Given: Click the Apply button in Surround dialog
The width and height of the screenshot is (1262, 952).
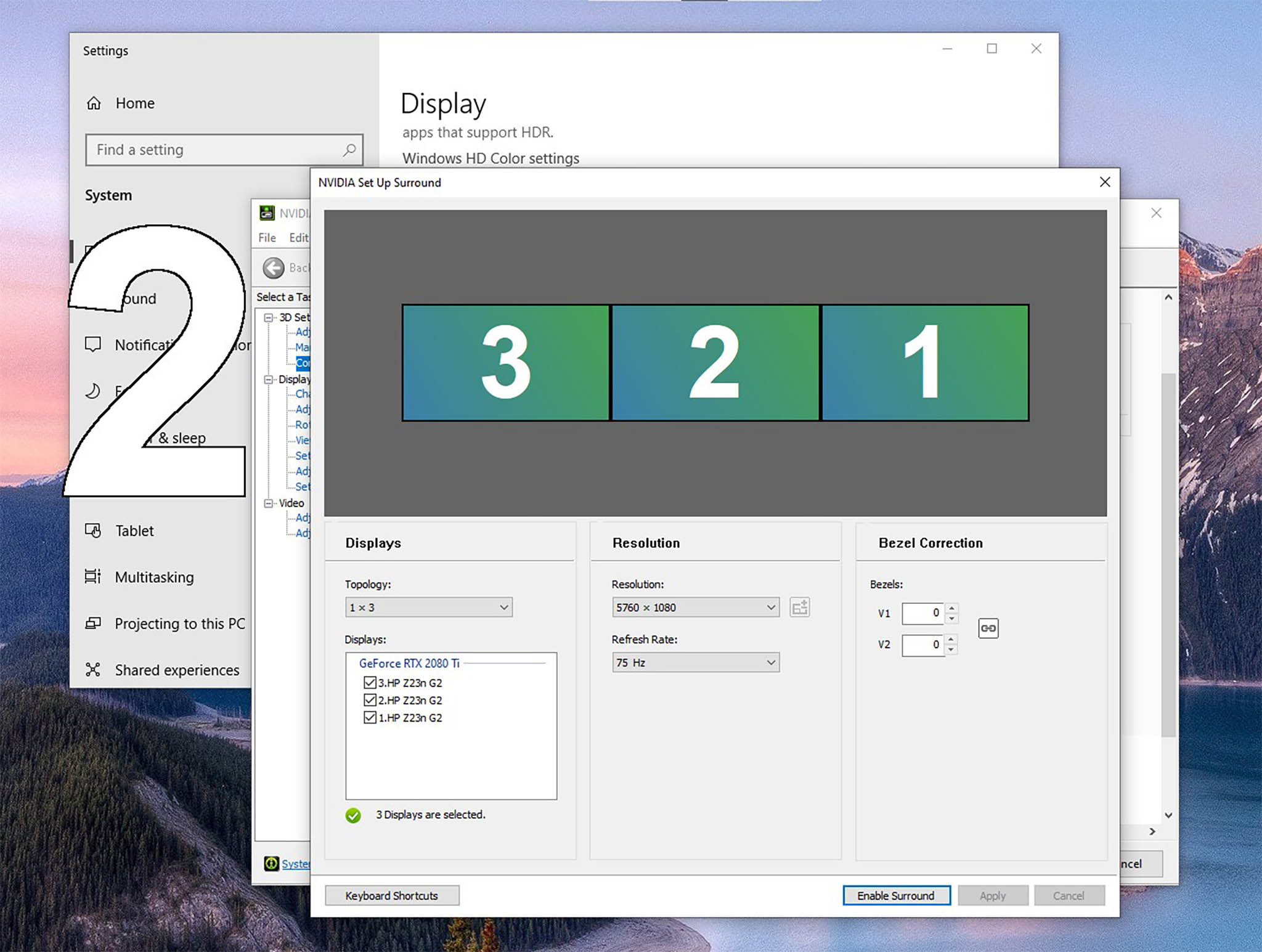Looking at the screenshot, I should (x=993, y=895).
